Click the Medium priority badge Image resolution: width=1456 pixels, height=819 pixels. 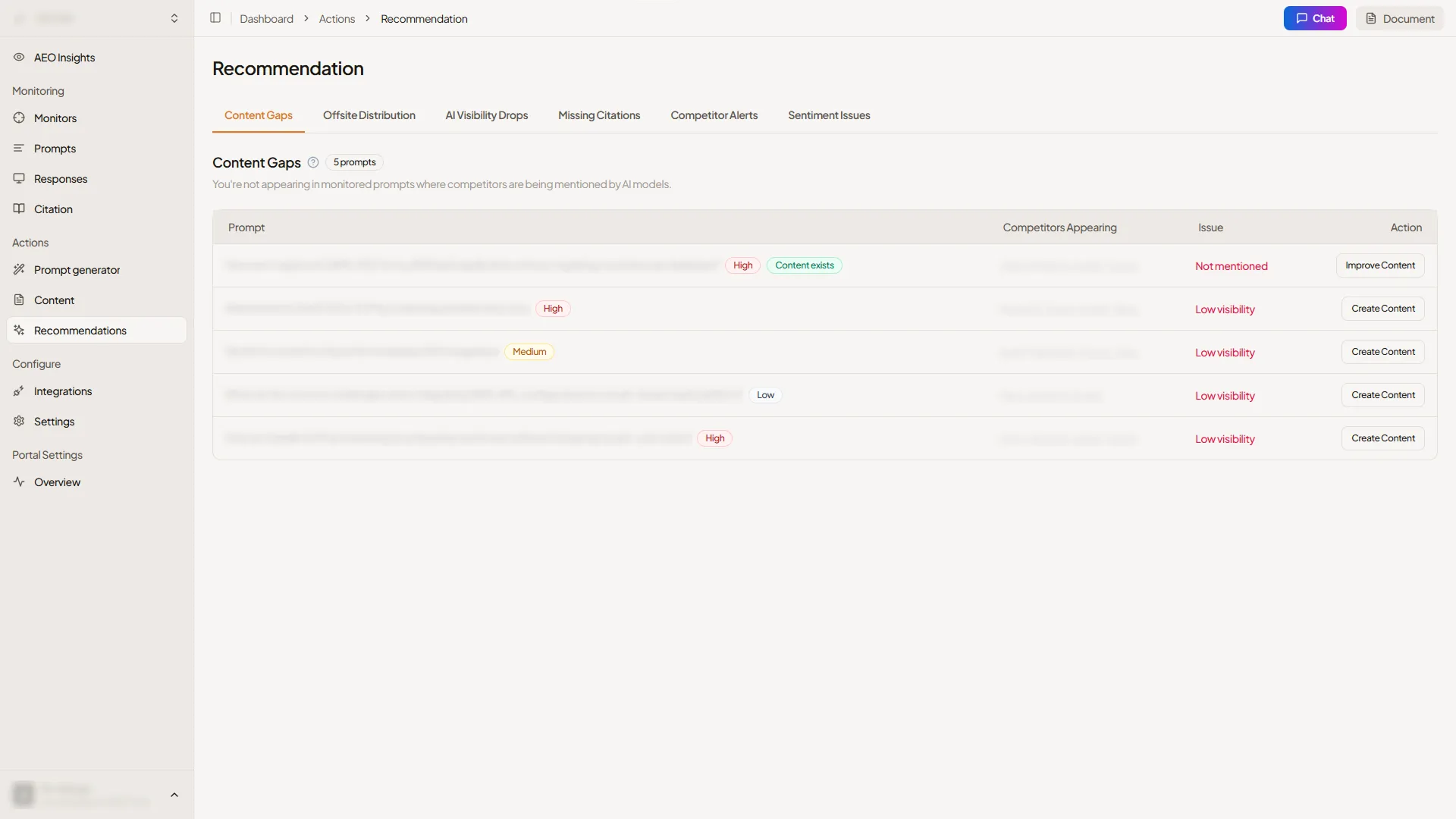tap(529, 352)
